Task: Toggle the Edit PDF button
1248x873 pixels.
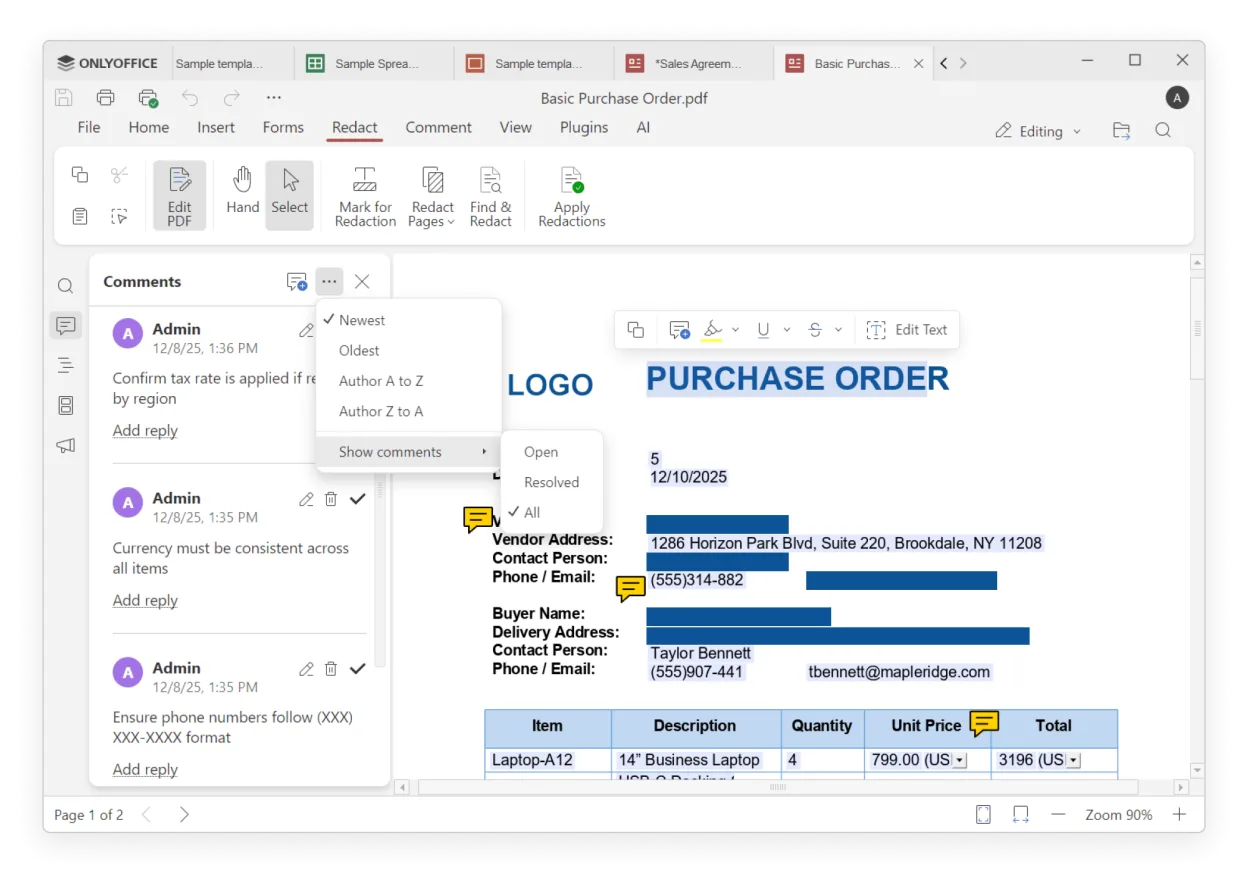Action: [x=180, y=196]
